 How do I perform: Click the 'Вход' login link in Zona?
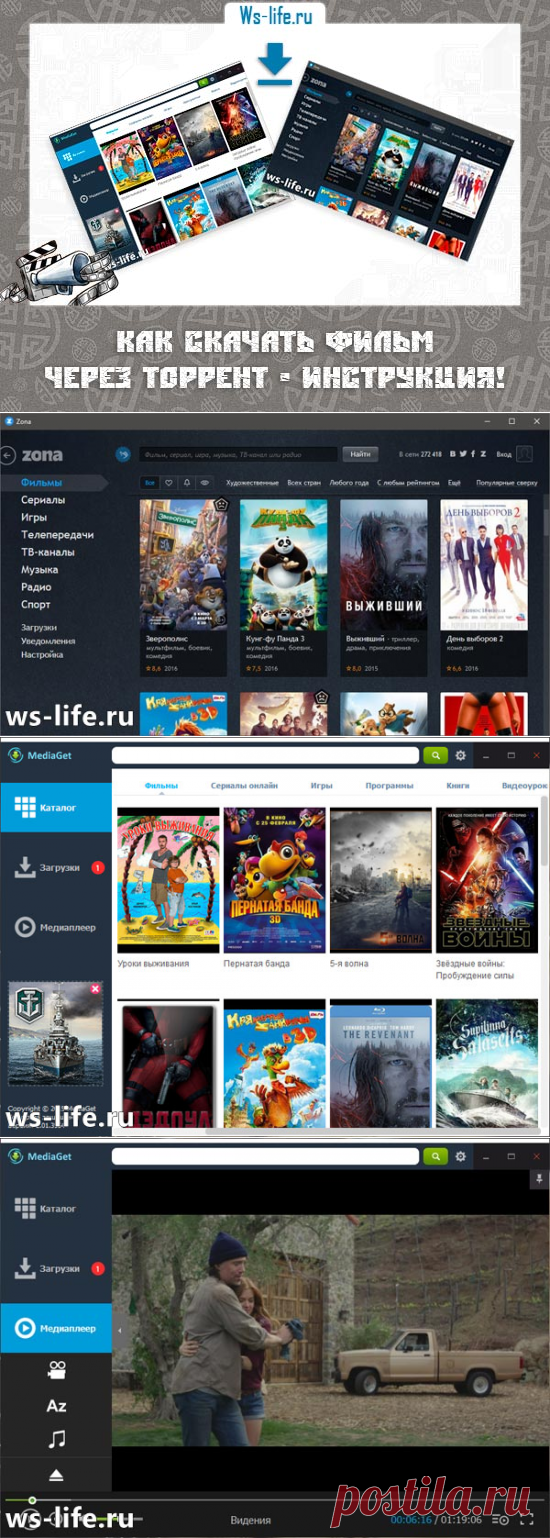[504, 454]
